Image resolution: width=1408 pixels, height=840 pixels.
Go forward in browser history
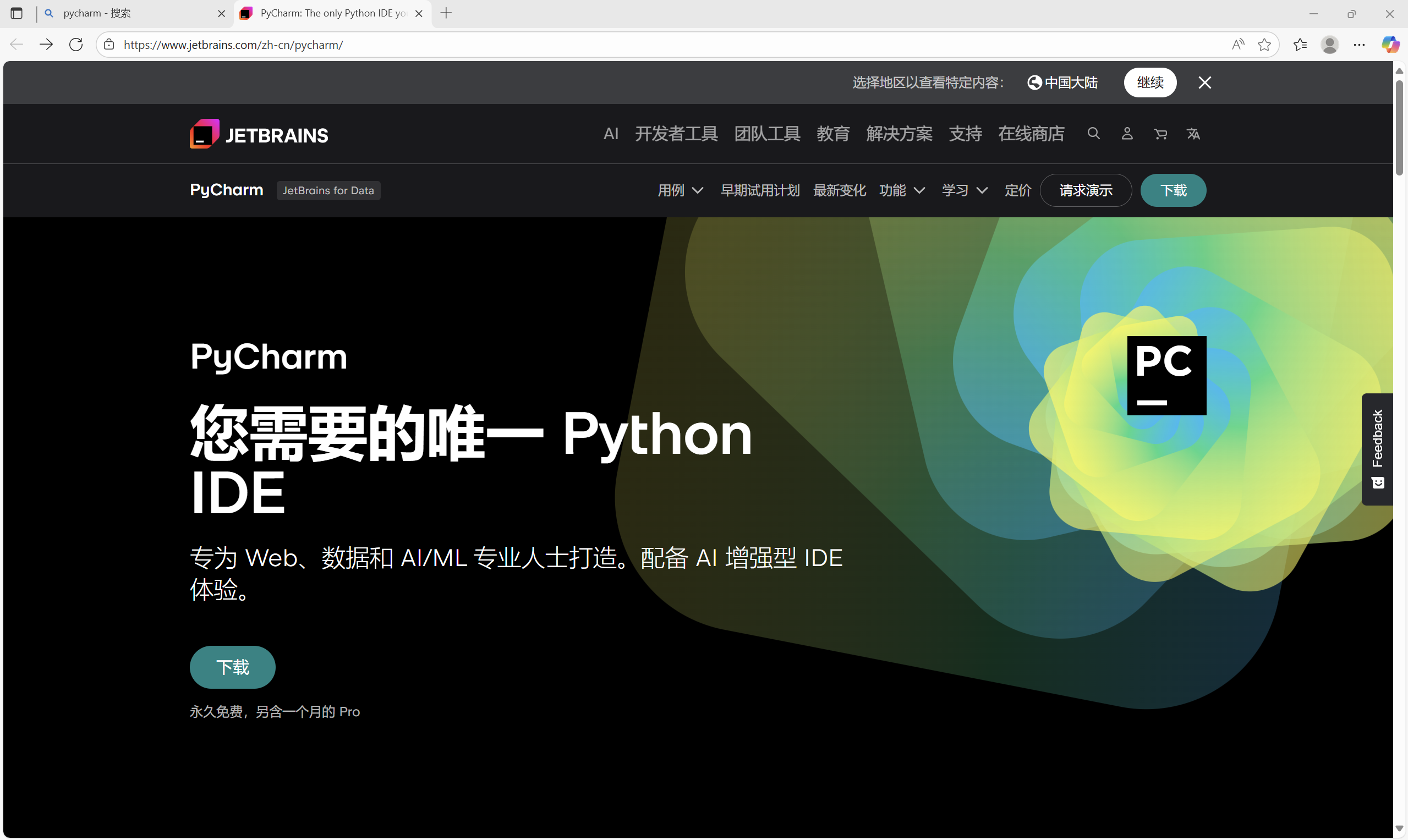(x=46, y=45)
